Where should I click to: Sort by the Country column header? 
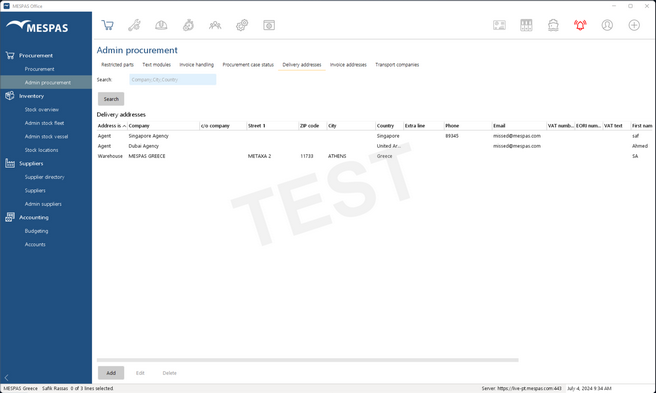coord(389,126)
